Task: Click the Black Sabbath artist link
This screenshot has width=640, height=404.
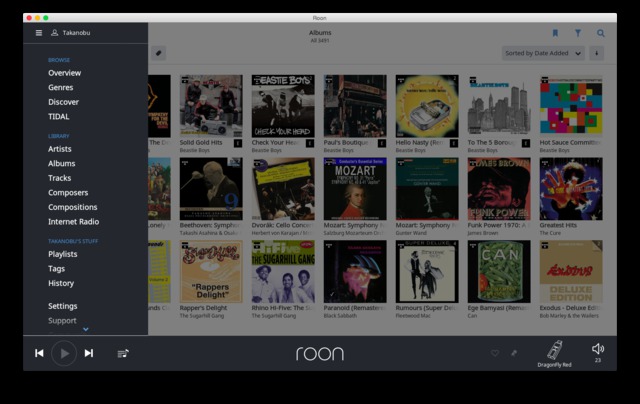Action: [x=340, y=316]
